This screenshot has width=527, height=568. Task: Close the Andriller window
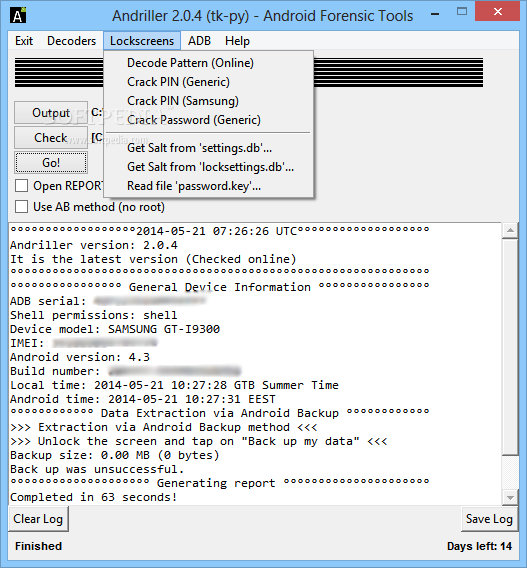click(497, 12)
